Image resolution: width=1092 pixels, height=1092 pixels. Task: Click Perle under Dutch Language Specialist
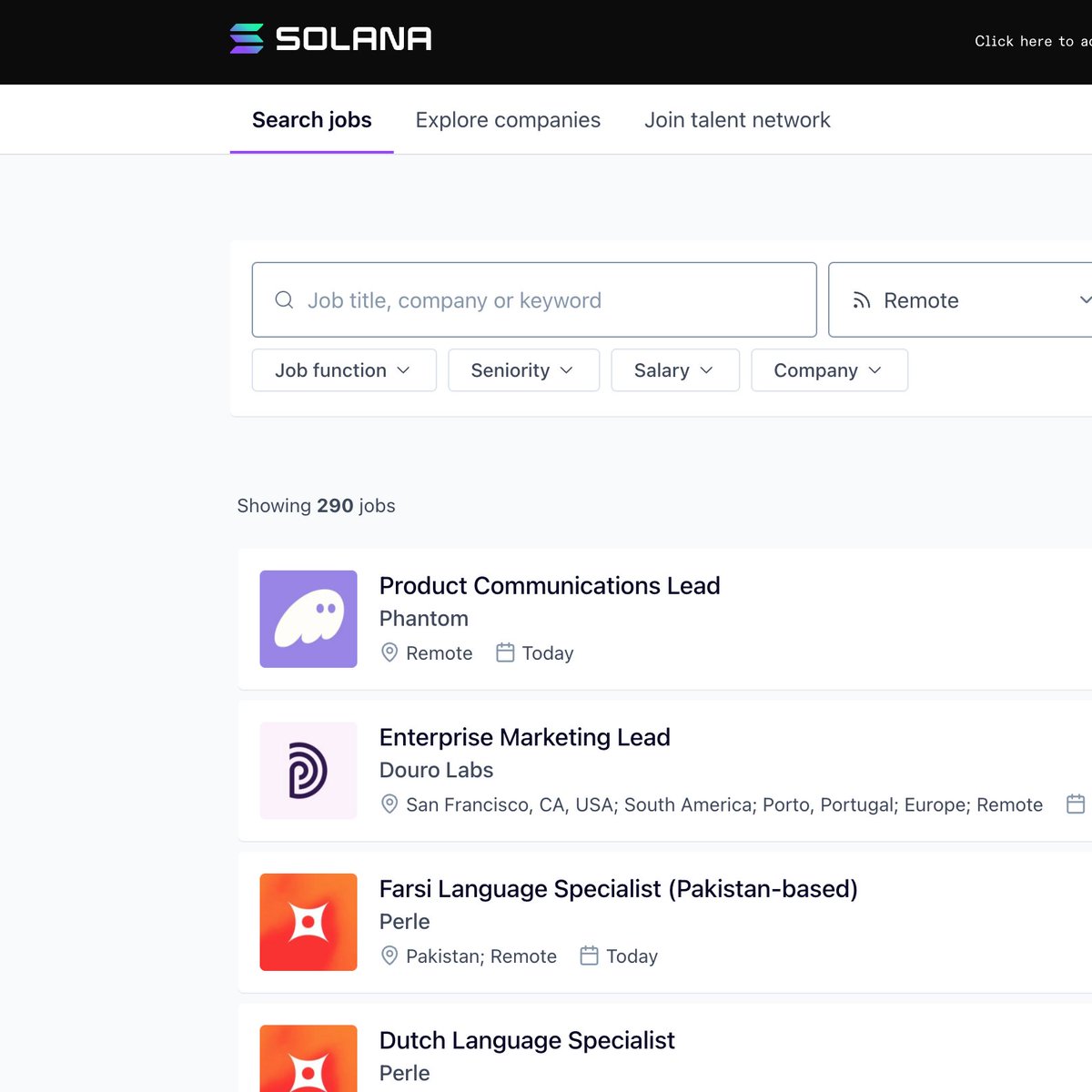[x=405, y=1073]
